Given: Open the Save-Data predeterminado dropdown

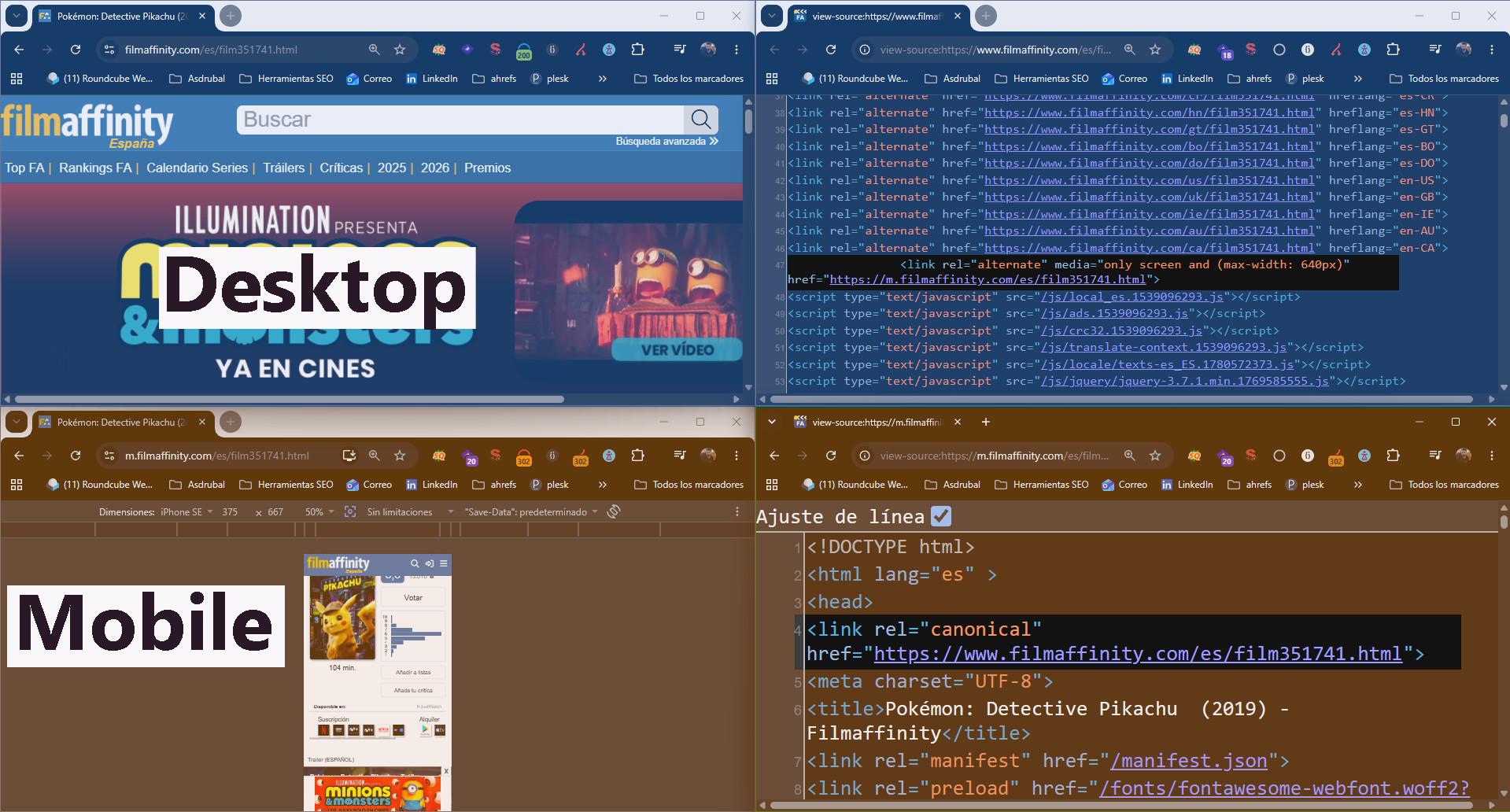Looking at the screenshot, I should (532, 512).
